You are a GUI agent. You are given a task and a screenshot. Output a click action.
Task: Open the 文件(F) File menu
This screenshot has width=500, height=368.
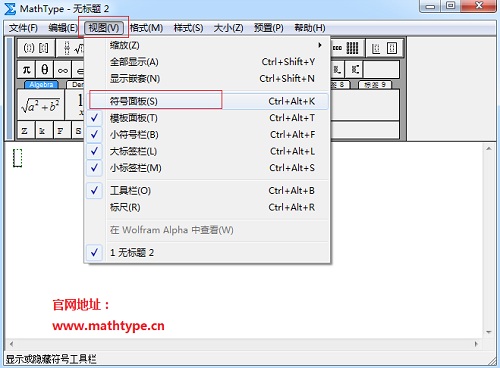23,28
